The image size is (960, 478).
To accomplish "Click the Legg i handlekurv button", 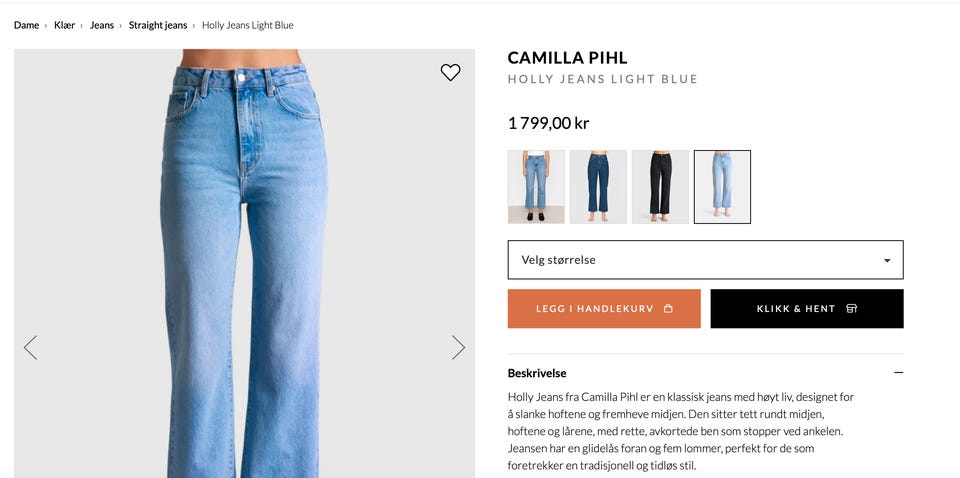I will tap(604, 308).
